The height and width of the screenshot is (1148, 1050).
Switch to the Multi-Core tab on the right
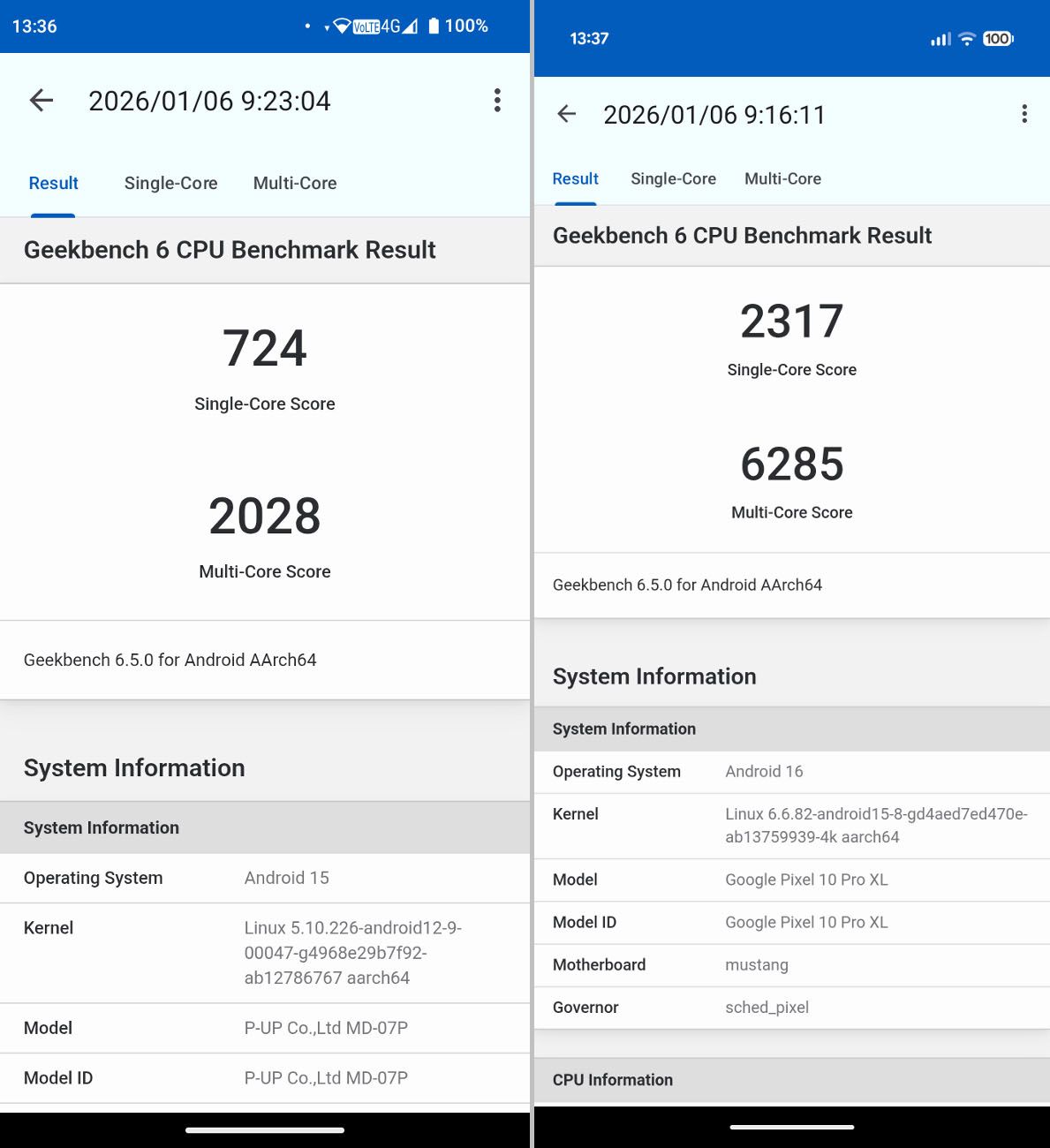pyautogui.click(x=782, y=178)
